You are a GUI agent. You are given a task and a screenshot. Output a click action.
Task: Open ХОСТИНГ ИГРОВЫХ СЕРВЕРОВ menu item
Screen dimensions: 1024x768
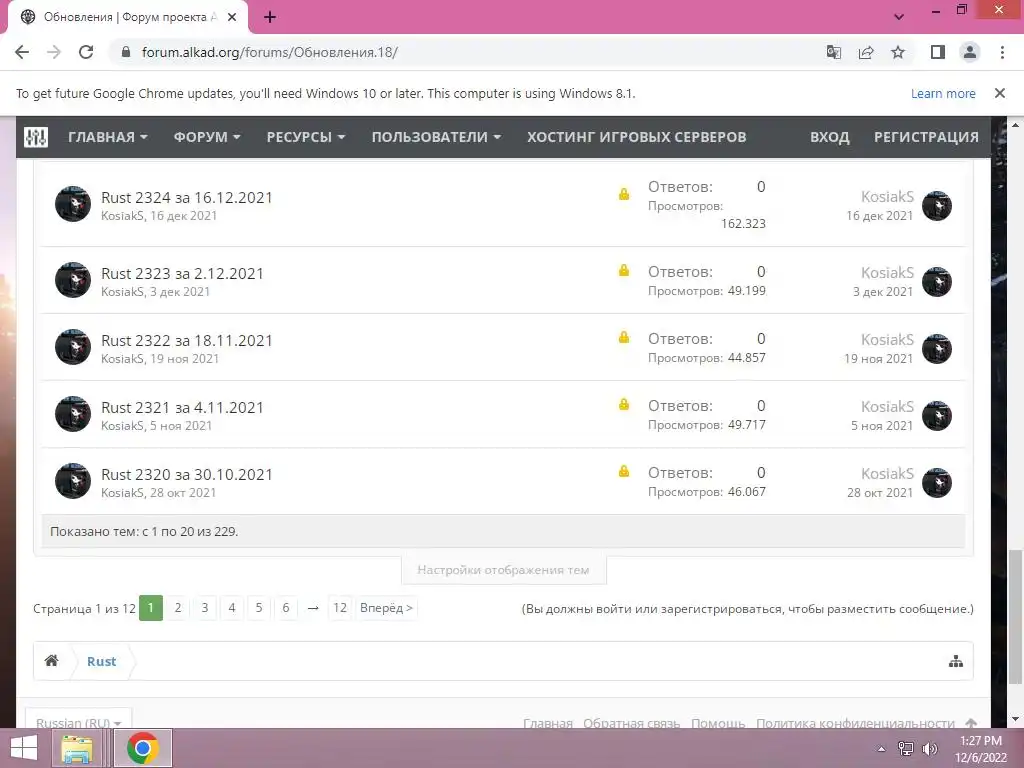pos(637,137)
